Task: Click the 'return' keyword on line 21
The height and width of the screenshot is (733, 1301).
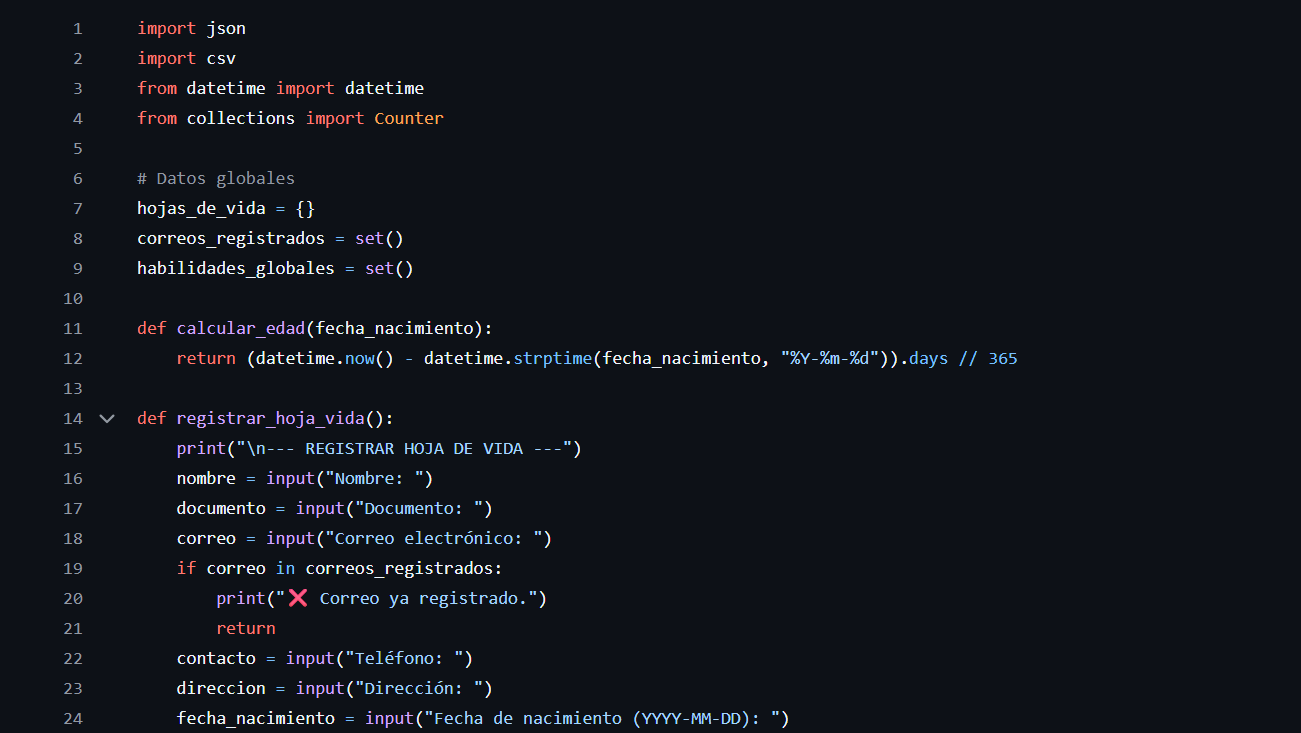Action: point(246,628)
